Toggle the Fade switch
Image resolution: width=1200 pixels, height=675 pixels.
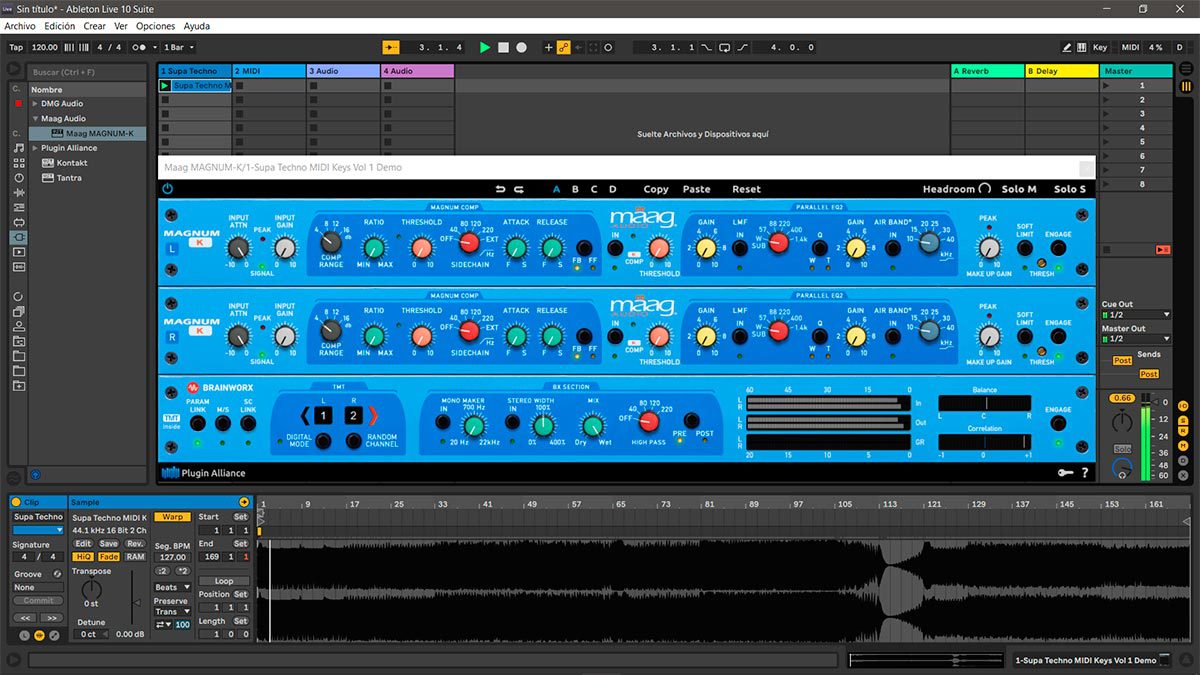click(108, 557)
